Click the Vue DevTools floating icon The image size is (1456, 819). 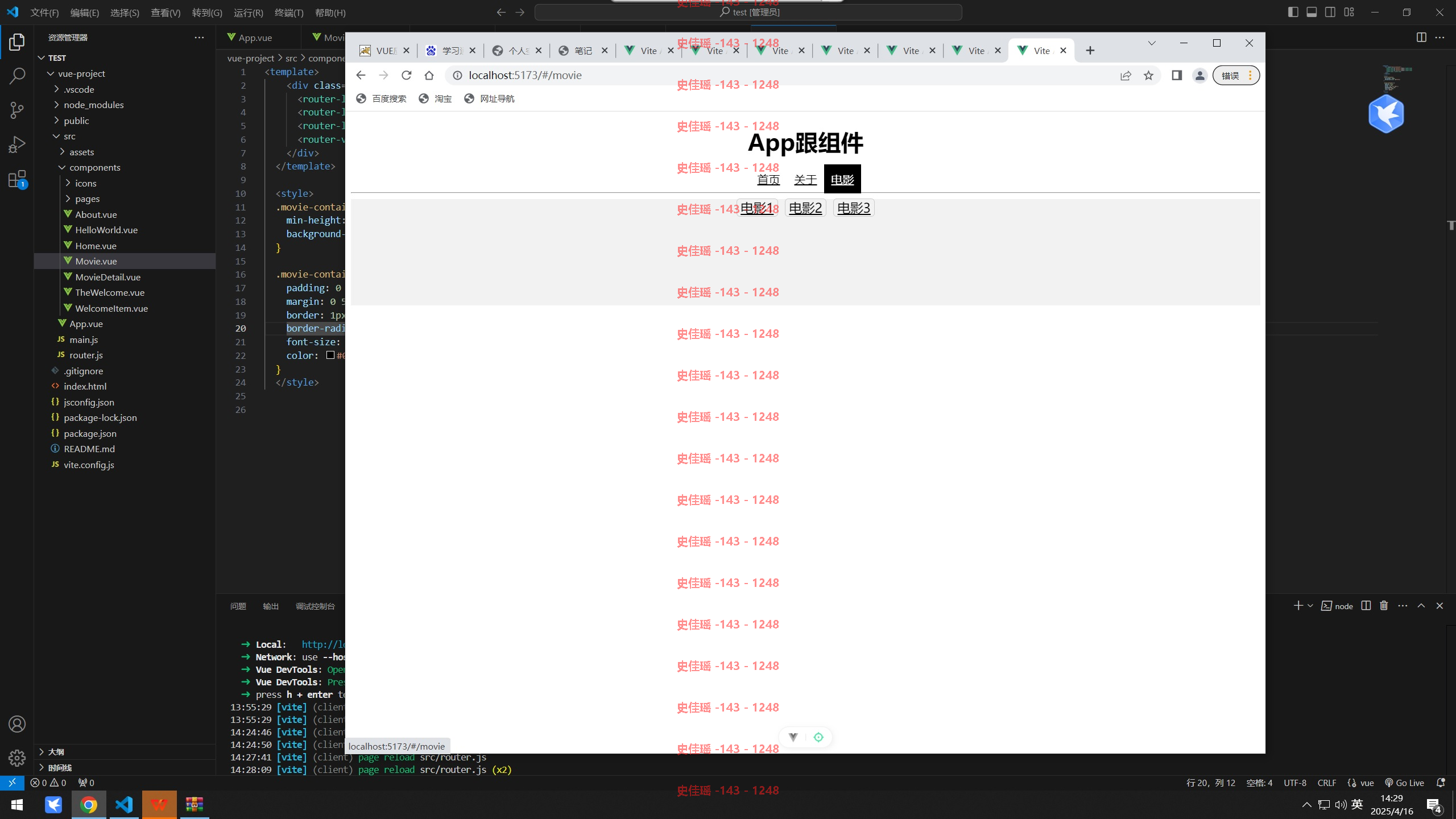coord(793,737)
